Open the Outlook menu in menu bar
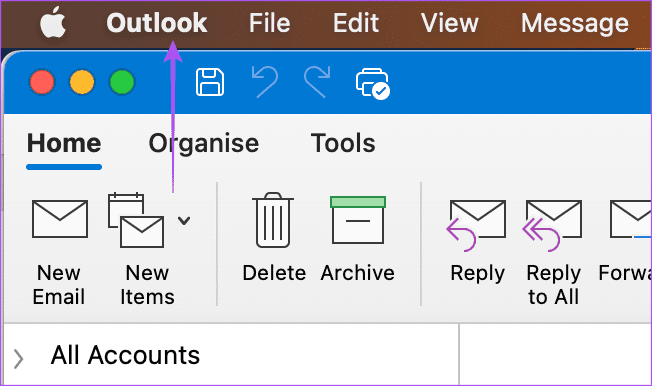Screen dimensions: 652x386 point(157,22)
